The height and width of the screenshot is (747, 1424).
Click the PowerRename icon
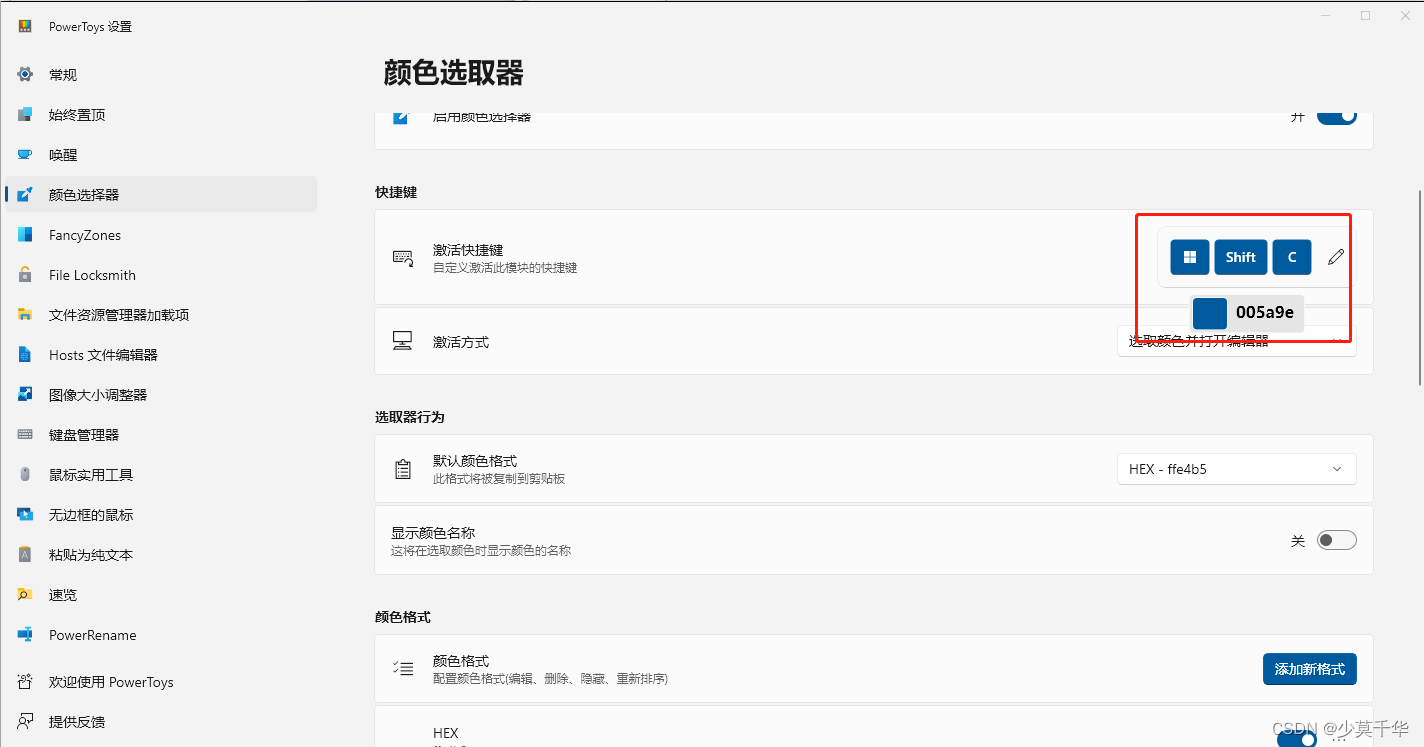[x=26, y=635]
